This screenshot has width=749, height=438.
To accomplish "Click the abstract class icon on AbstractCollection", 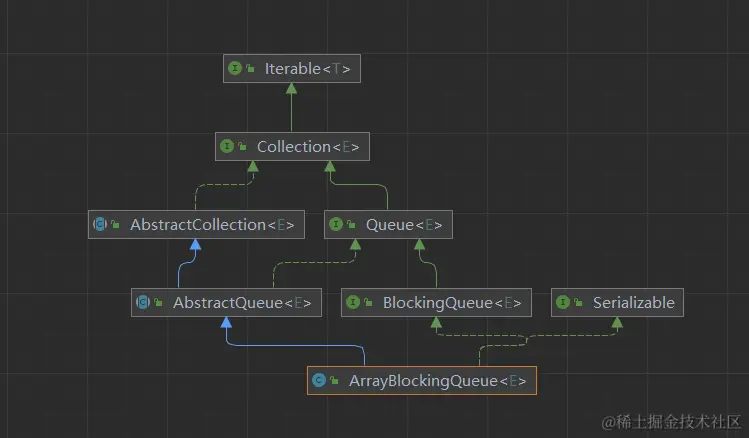I will pyautogui.click(x=100, y=224).
